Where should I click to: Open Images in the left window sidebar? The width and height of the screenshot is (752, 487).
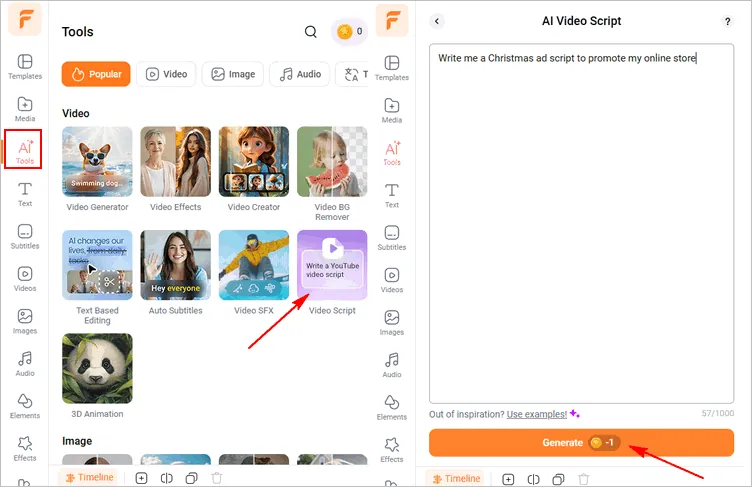click(x=25, y=321)
